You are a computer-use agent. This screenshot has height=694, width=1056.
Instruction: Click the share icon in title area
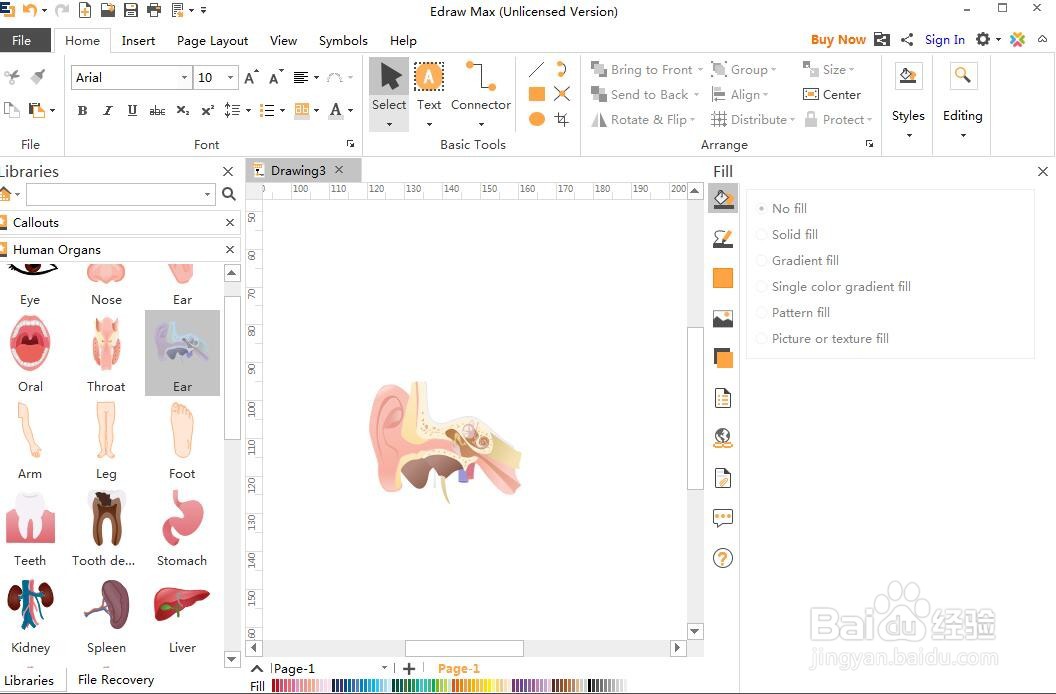(907, 40)
